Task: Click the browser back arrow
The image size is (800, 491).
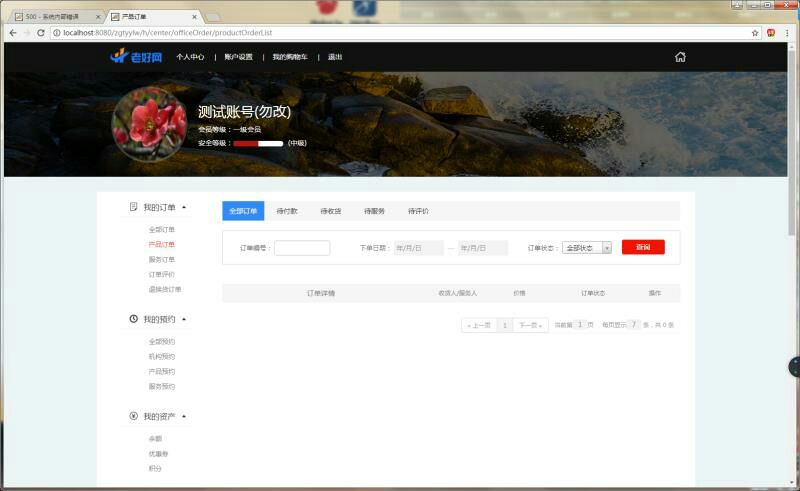Action: point(11,33)
